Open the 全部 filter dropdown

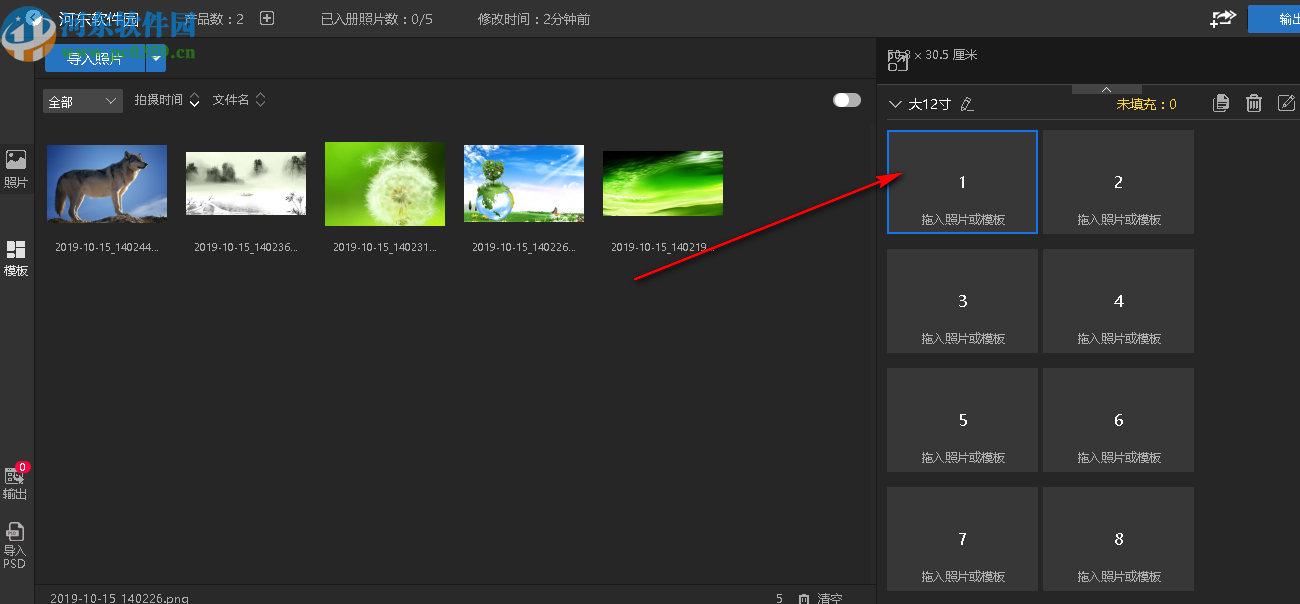tap(83, 101)
